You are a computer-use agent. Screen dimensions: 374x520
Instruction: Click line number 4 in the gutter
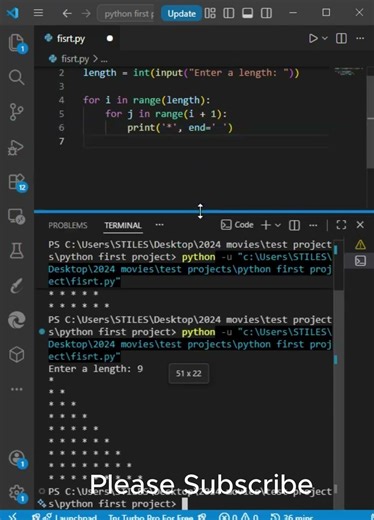pyautogui.click(x=61, y=100)
